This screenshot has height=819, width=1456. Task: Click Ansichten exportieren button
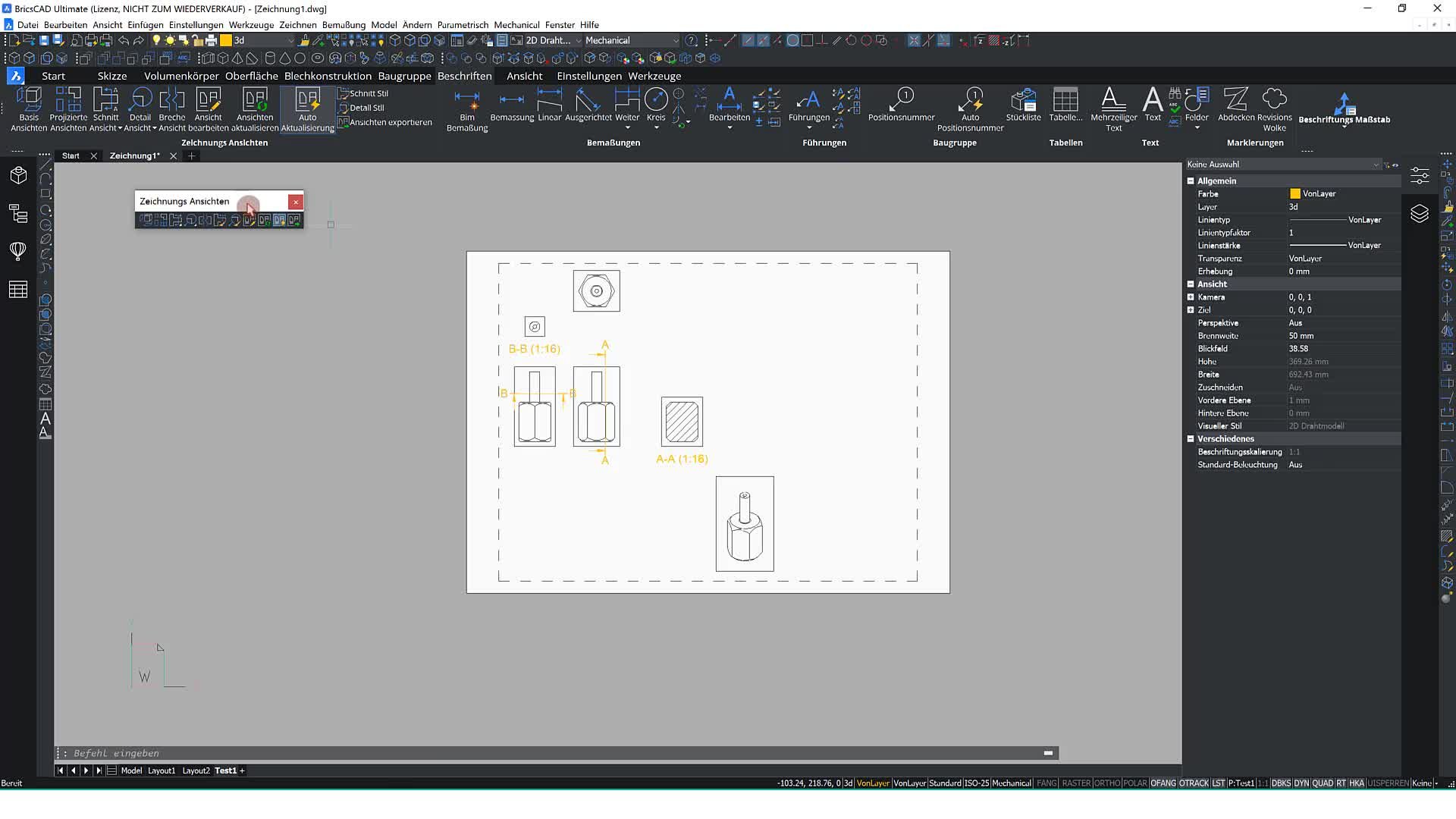384,122
